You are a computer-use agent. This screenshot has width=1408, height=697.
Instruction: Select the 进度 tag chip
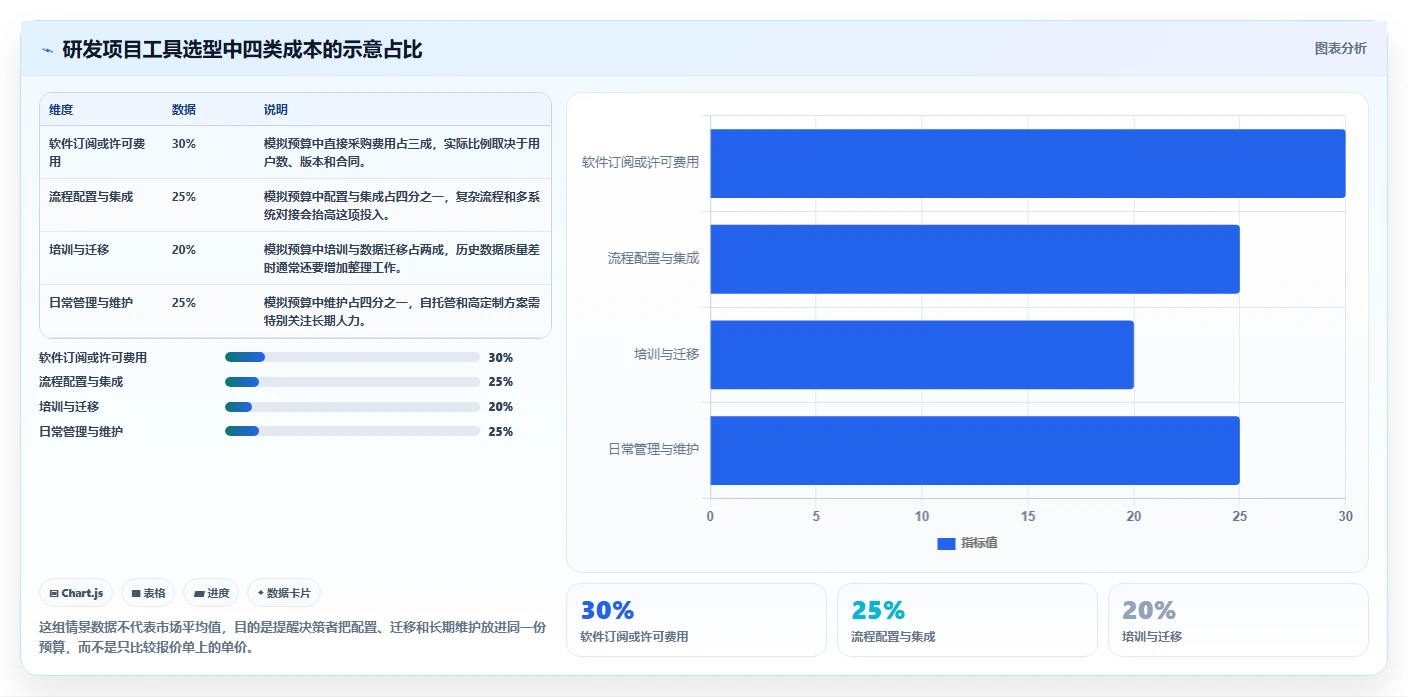211,593
